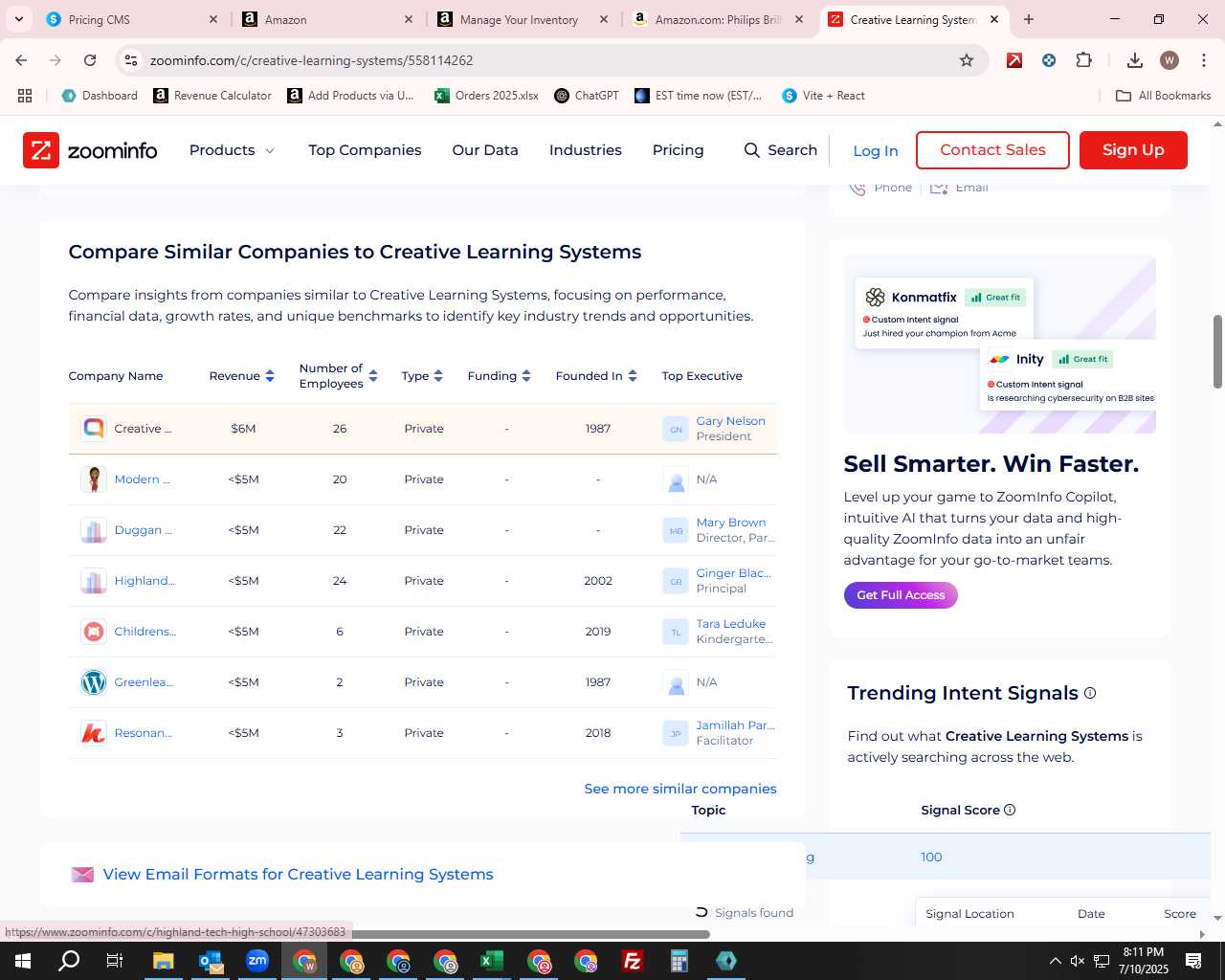The image size is (1225, 980).
Task: Open Zoom from the taskbar
Action: coord(257,961)
